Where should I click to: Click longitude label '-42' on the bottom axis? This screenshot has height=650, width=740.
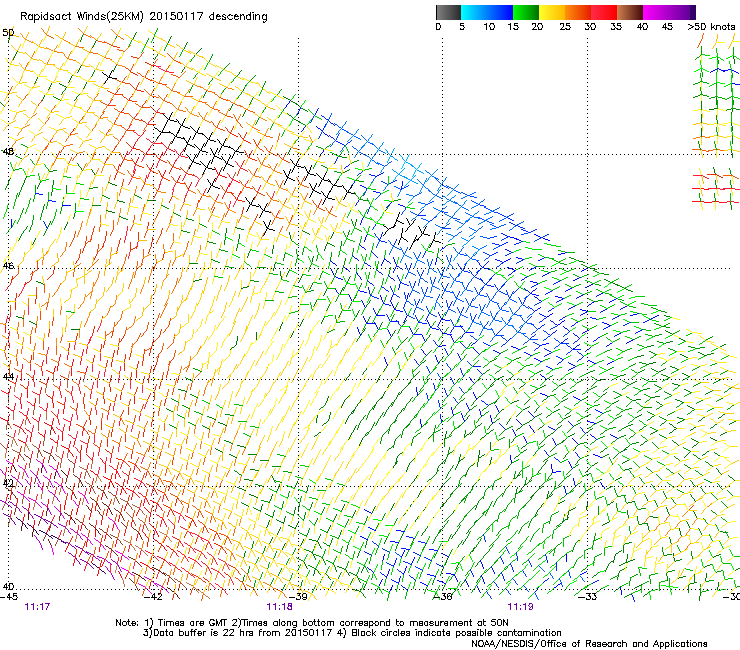coord(153,597)
